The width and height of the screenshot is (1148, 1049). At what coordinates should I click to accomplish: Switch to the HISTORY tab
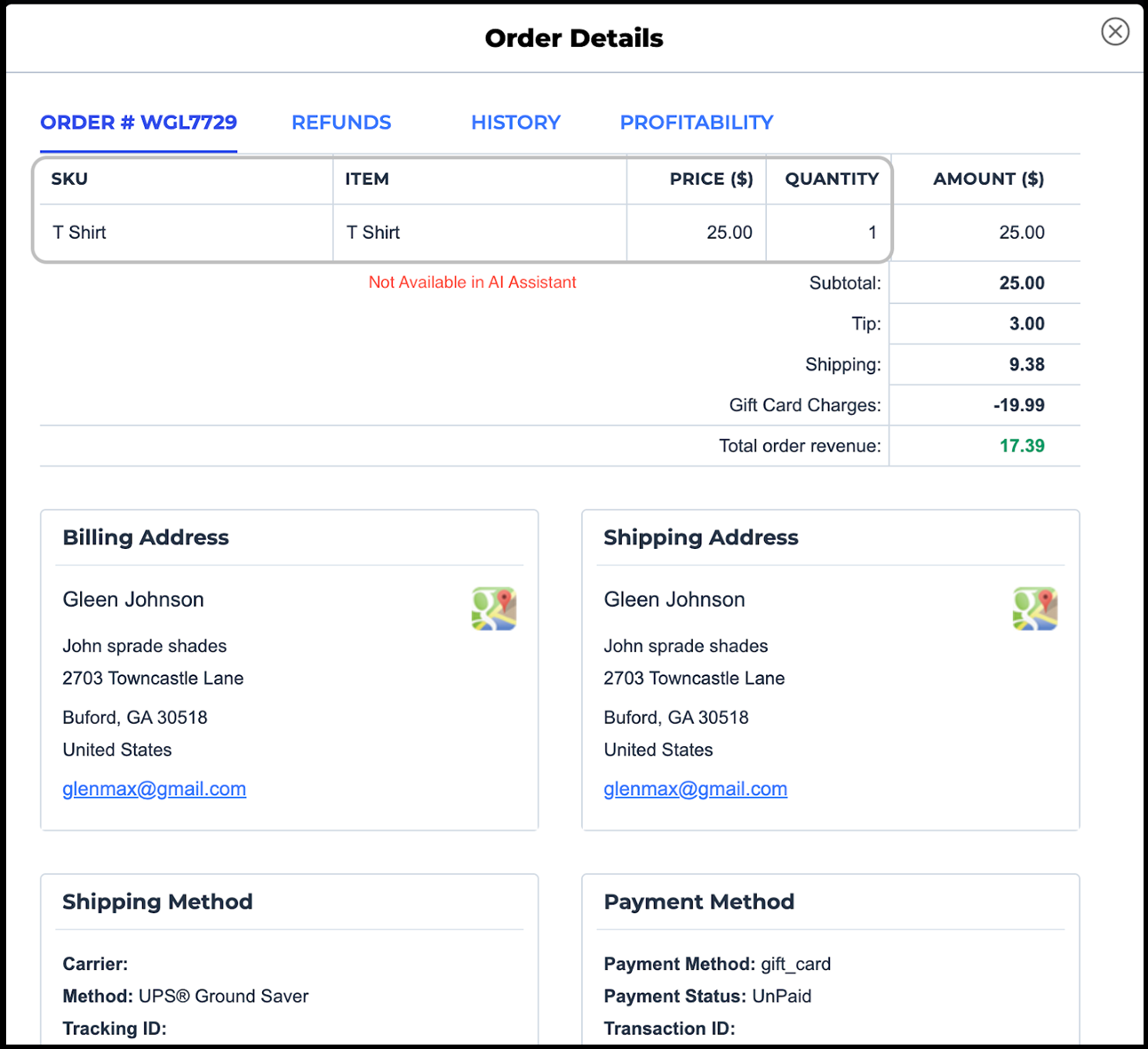tap(515, 123)
